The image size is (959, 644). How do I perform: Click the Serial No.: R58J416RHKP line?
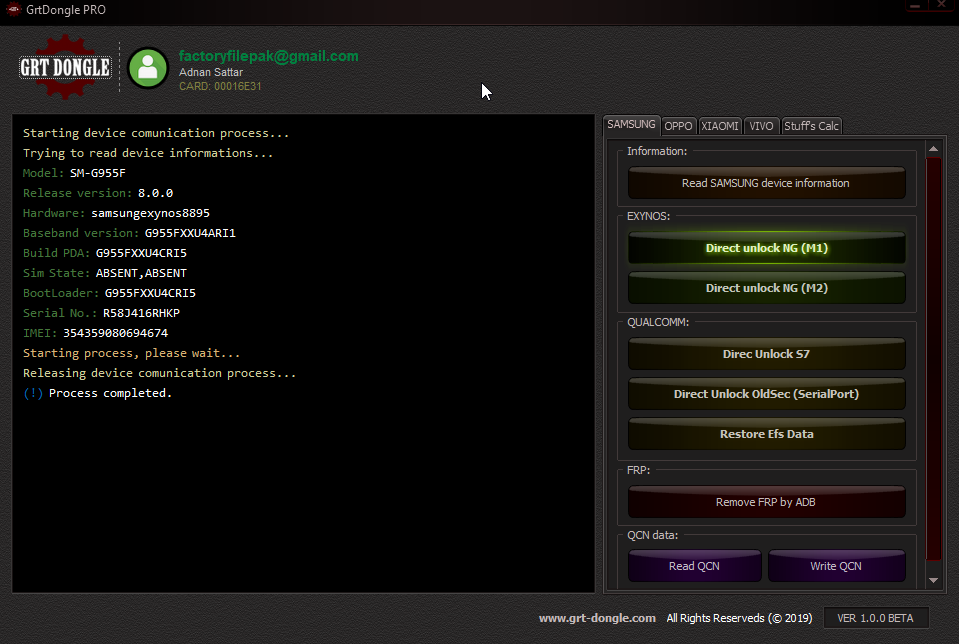click(102, 313)
